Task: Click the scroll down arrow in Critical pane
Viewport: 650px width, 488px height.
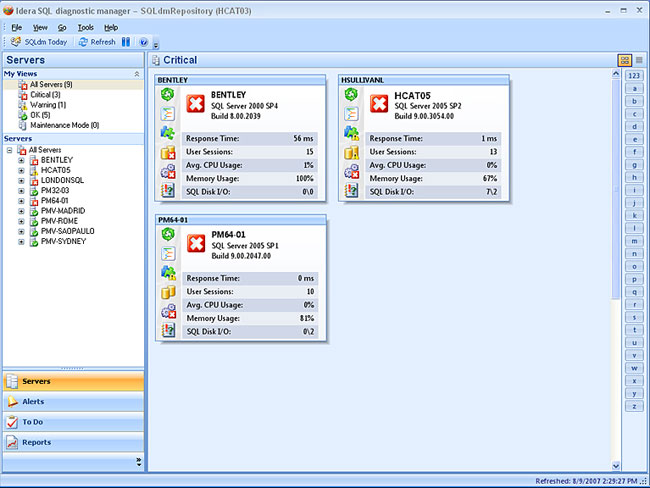Action: (x=616, y=466)
